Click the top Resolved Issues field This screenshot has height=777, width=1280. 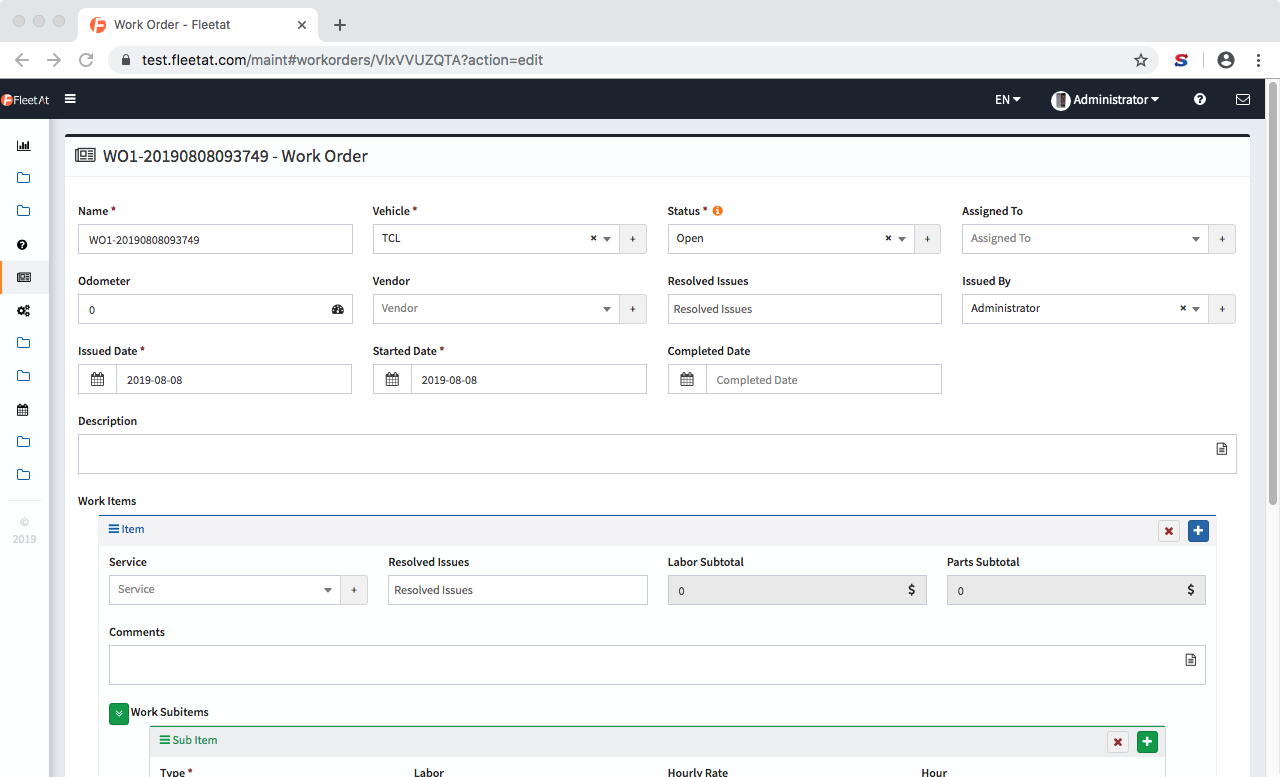pos(805,309)
